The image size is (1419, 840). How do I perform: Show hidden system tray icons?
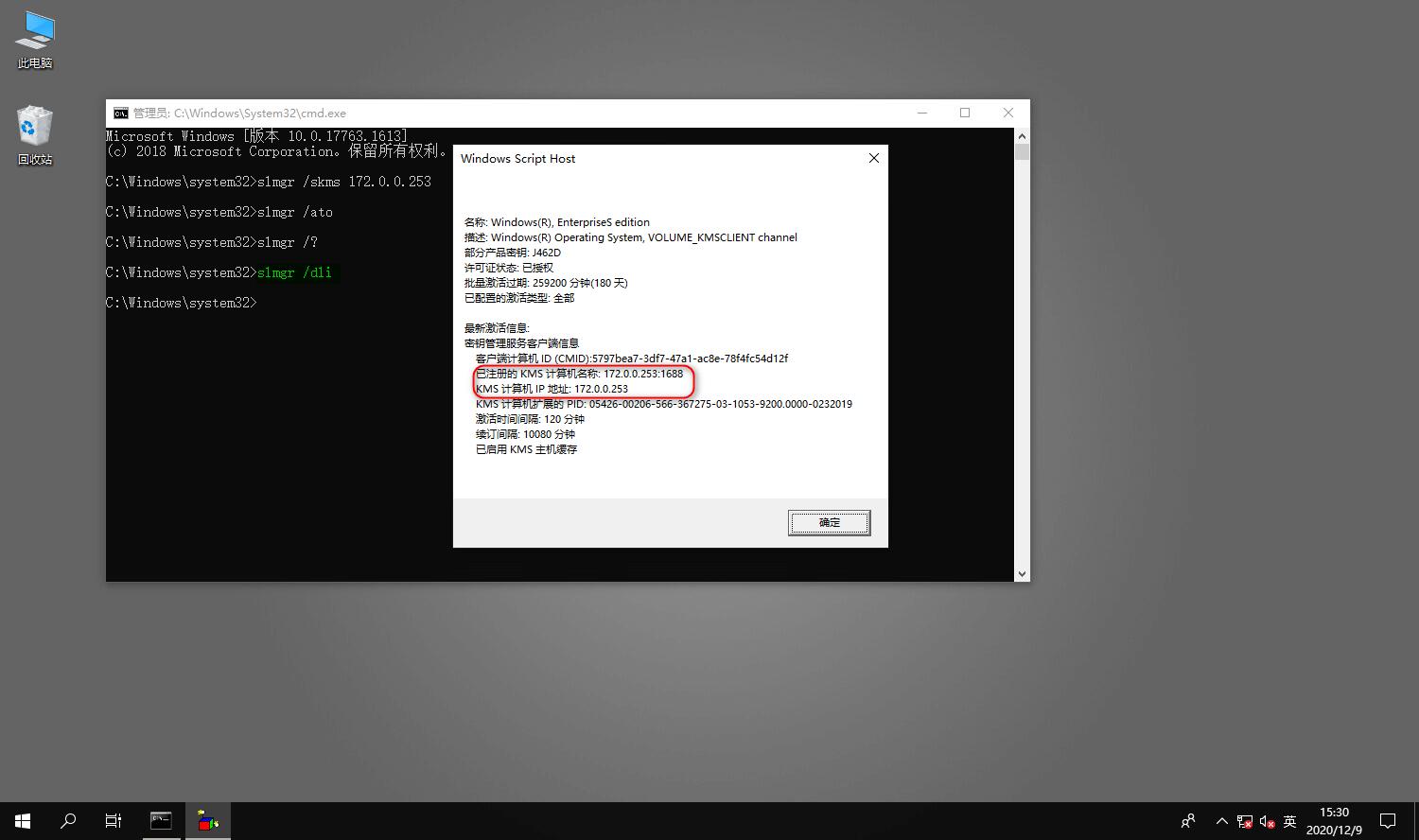pos(1221,821)
